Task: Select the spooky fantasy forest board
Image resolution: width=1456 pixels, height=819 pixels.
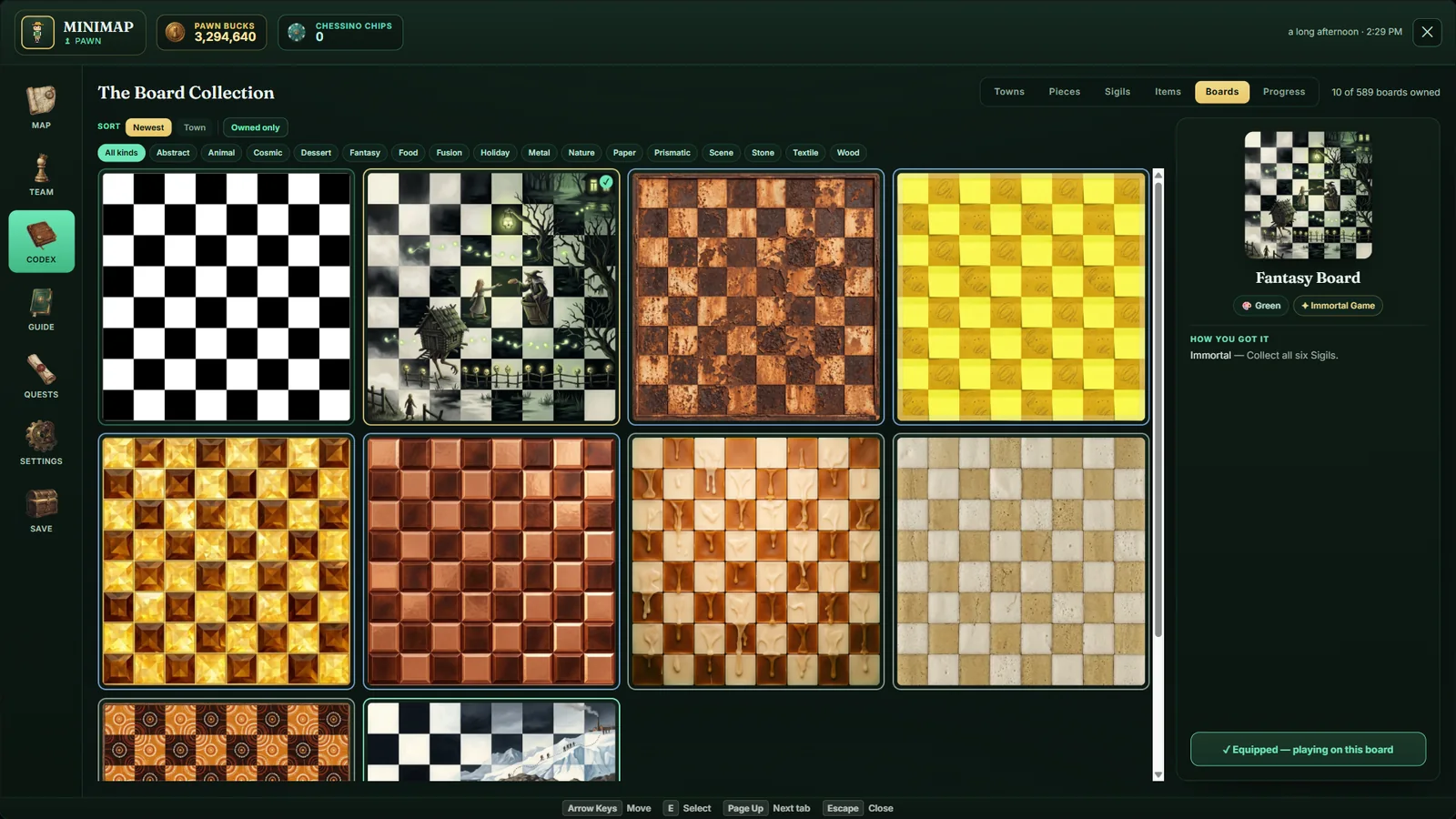Action: point(491,297)
